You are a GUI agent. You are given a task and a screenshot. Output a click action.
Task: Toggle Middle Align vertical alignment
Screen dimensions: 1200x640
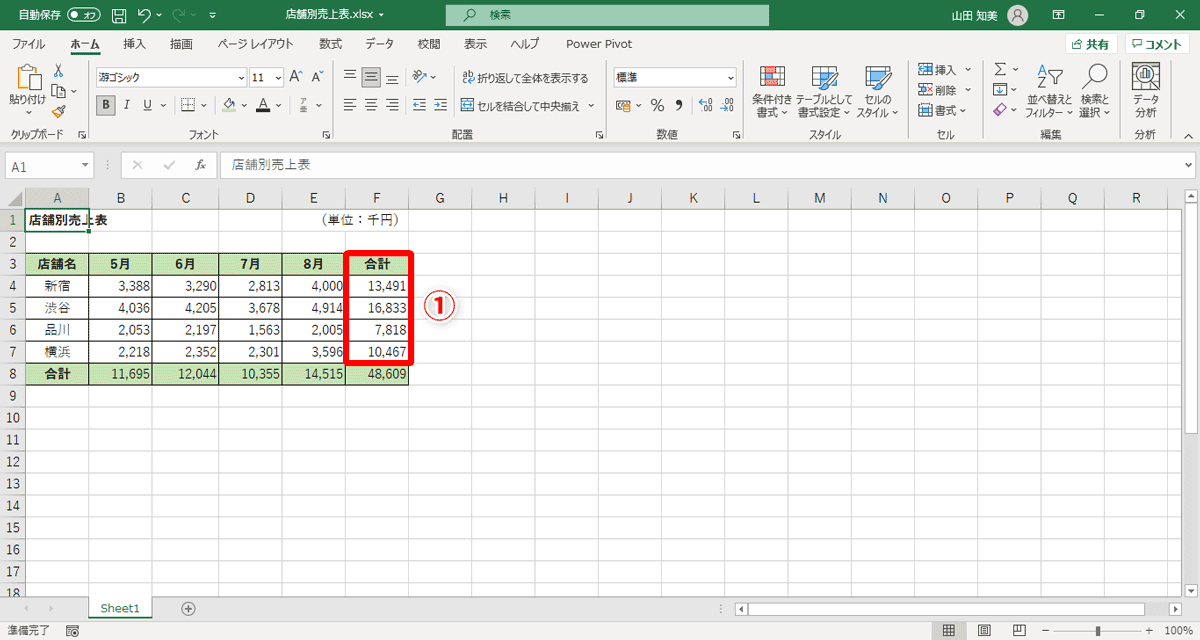[371, 77]
